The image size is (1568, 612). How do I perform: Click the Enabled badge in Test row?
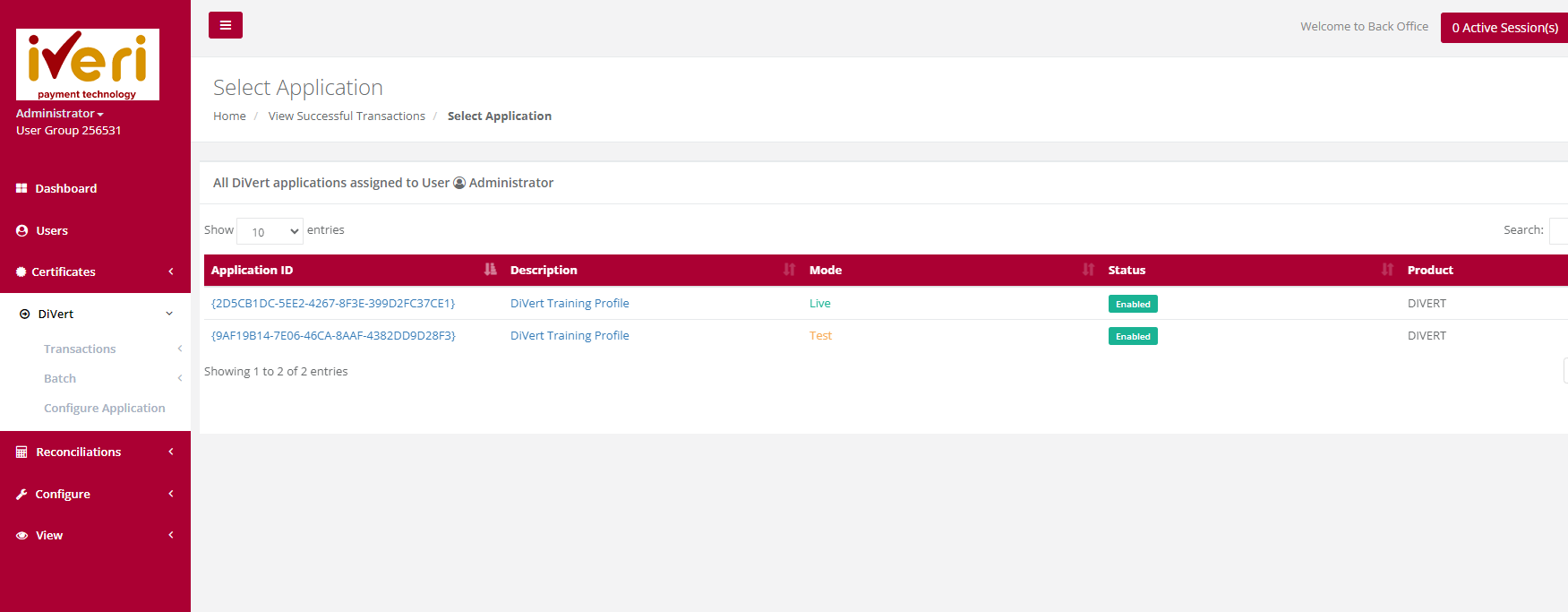pyautogui.click(x=1133, y=336)
